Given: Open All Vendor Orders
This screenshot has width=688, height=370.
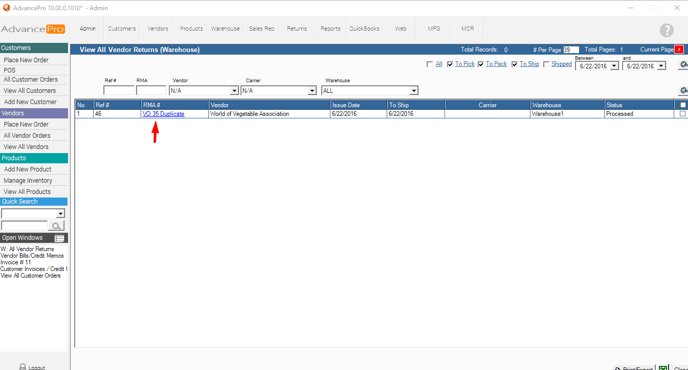Looking at the screenshot, I should point(27,136).
